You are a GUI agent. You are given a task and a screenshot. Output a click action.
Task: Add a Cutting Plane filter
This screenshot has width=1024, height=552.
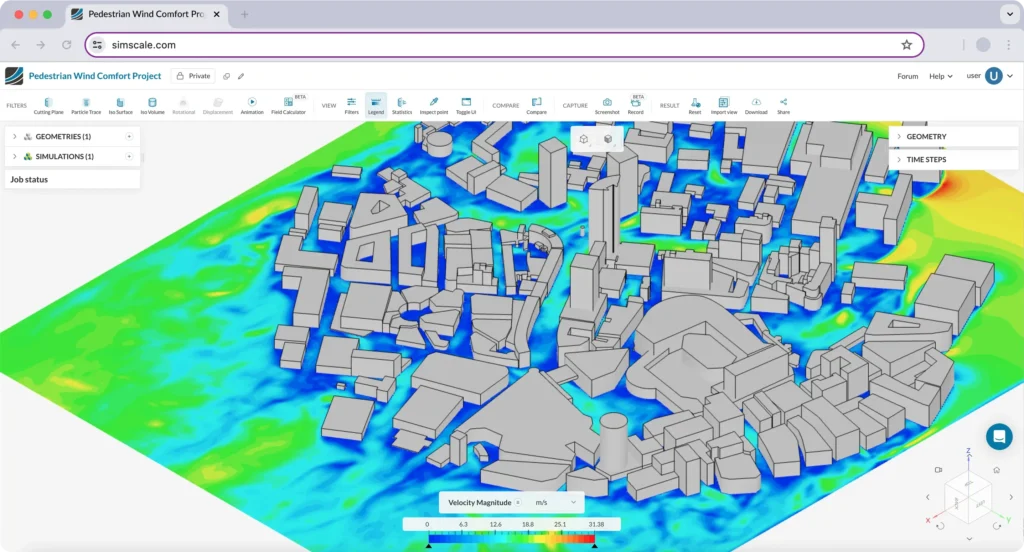click(48, 105)
